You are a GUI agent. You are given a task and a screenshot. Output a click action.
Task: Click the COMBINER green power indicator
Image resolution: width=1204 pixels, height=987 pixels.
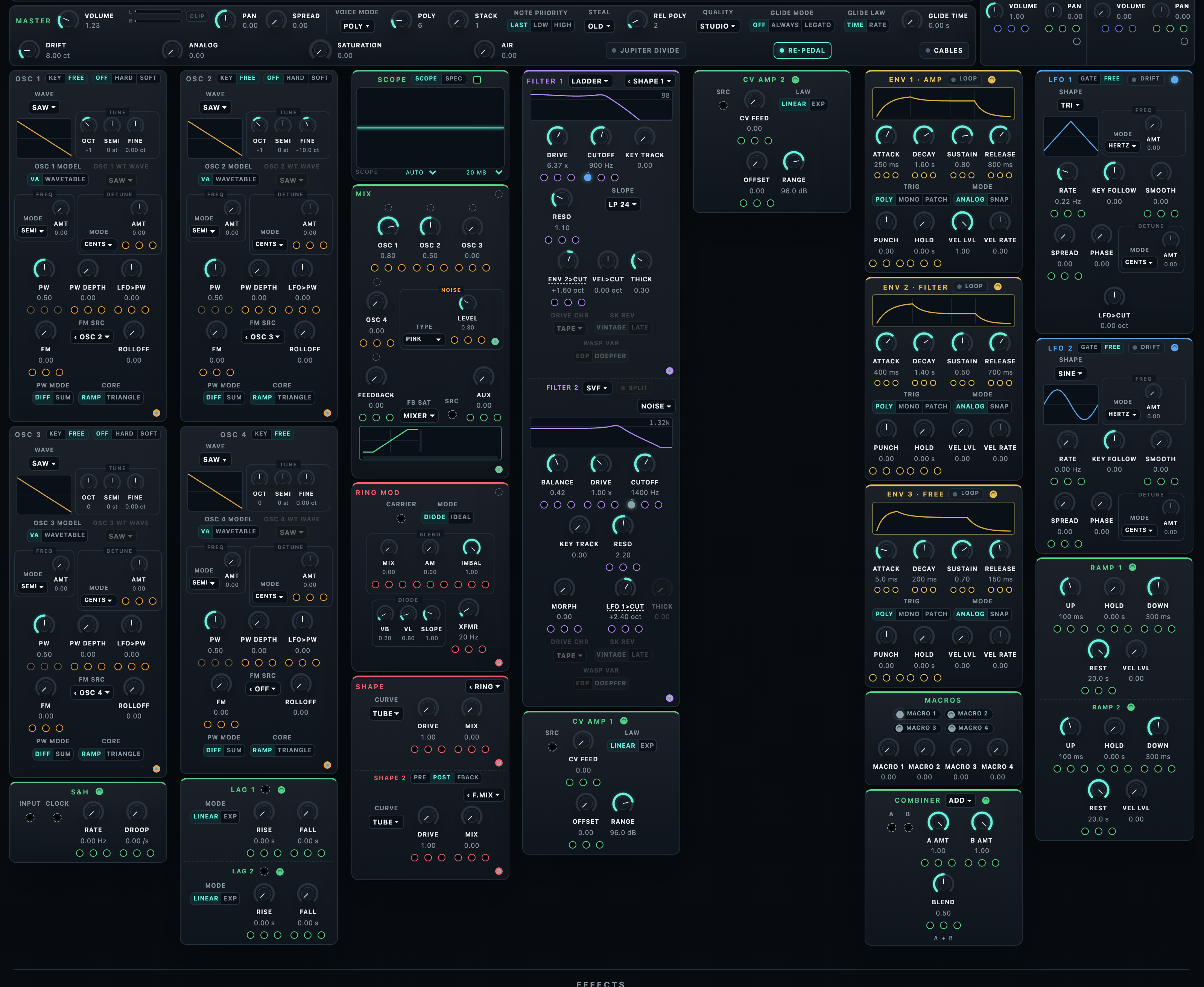[986, 800]
